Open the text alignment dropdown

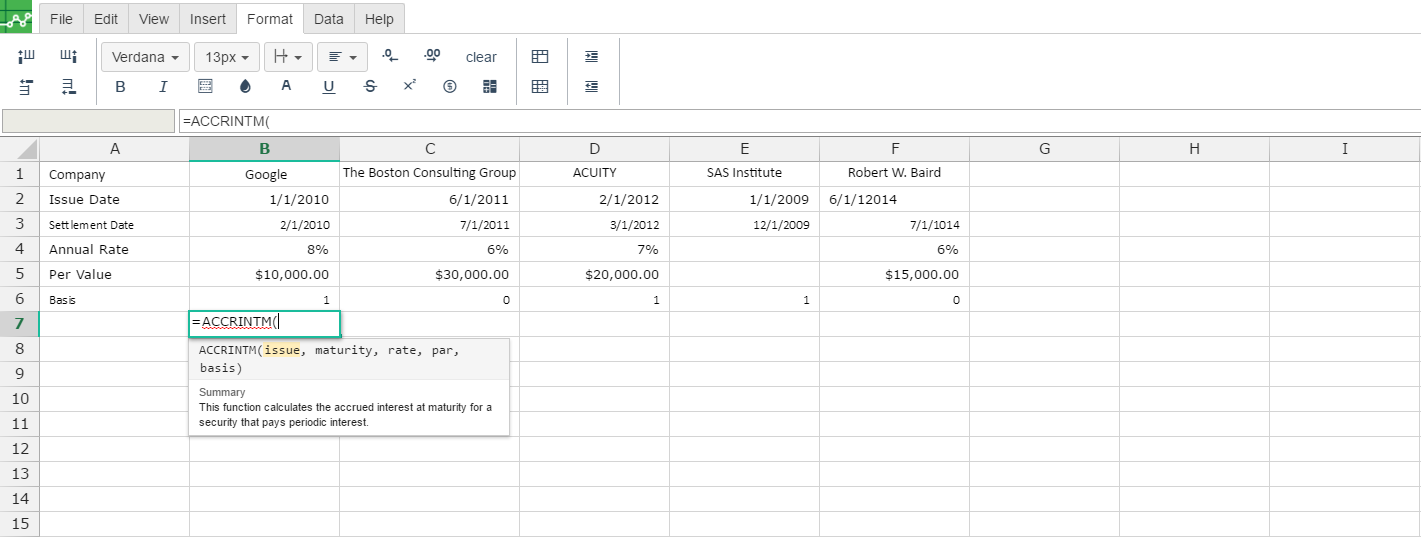point(343,57)
